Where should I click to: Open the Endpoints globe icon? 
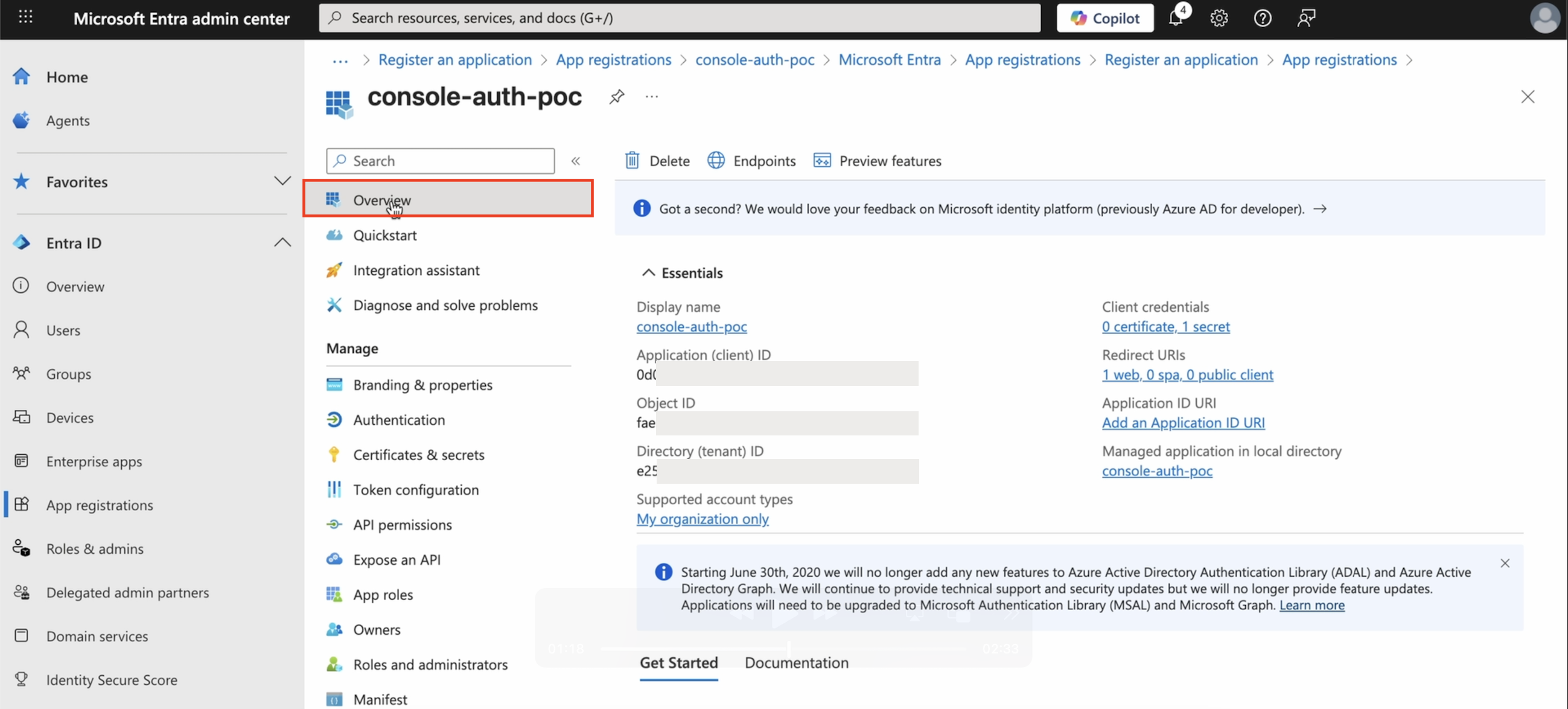click(716, 161)
